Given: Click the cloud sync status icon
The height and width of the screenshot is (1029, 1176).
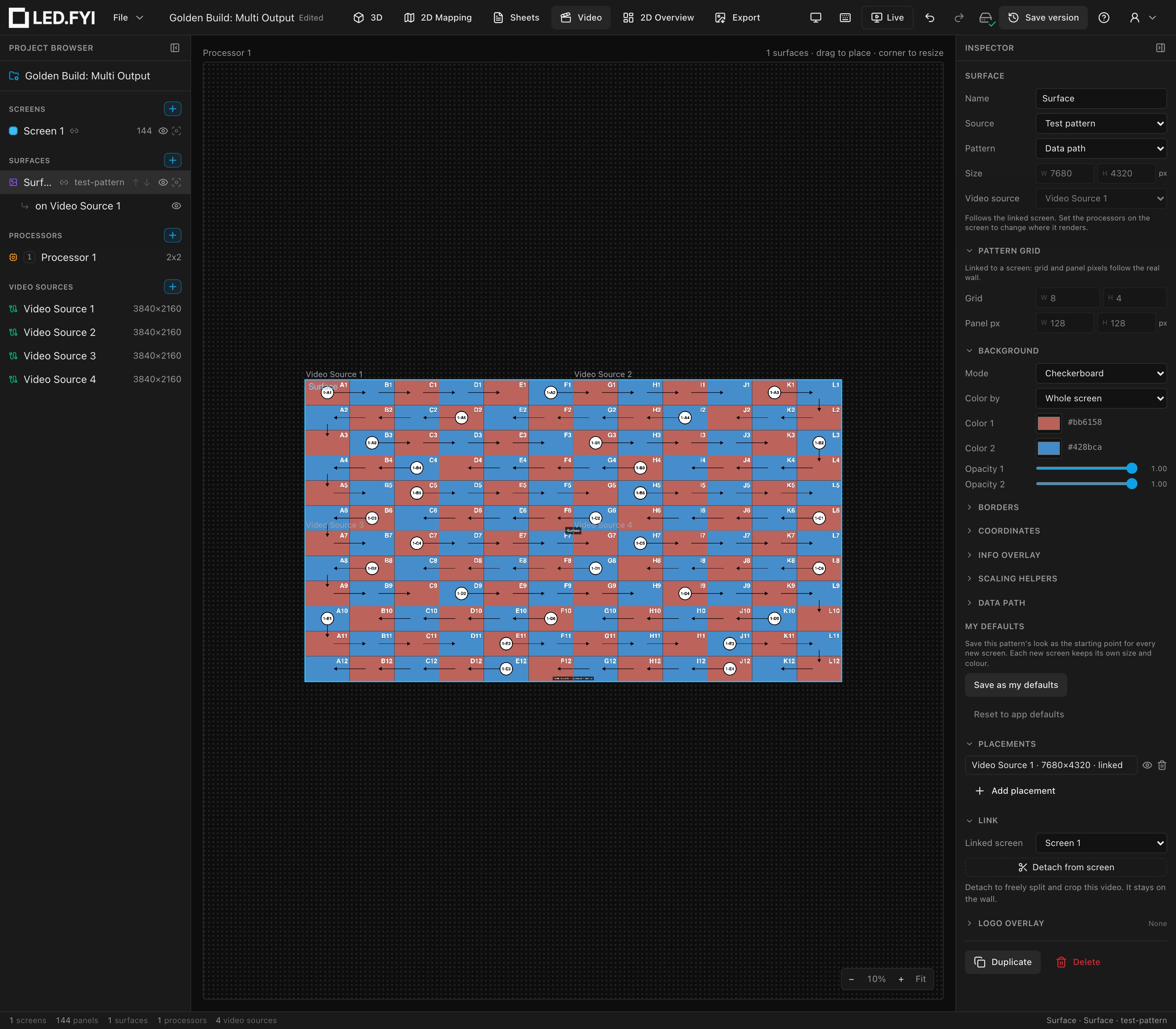Looking at the screenshot, I should coord(986,18).
